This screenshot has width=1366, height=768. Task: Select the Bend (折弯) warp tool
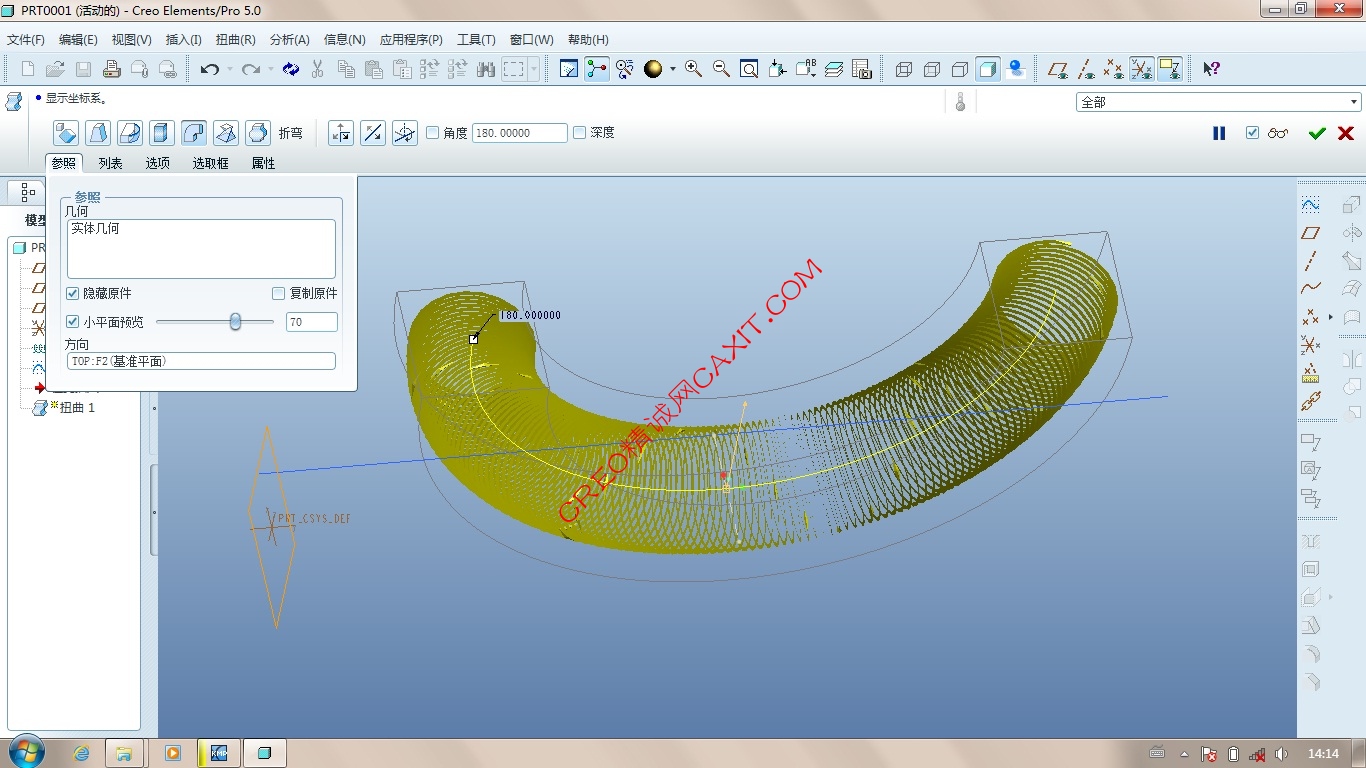pyautogui.click(x=194, y=132)
